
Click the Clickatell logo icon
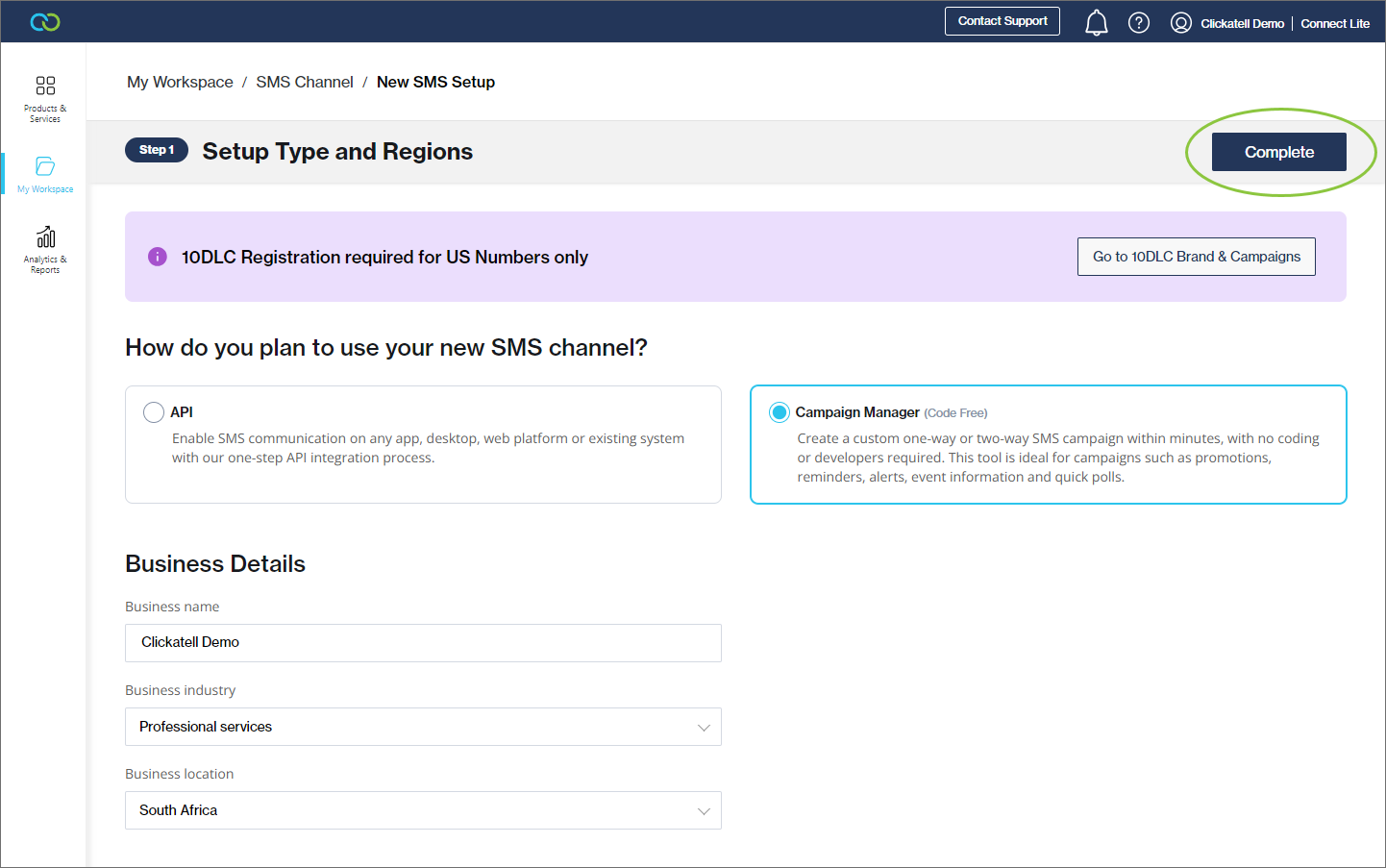45,22
